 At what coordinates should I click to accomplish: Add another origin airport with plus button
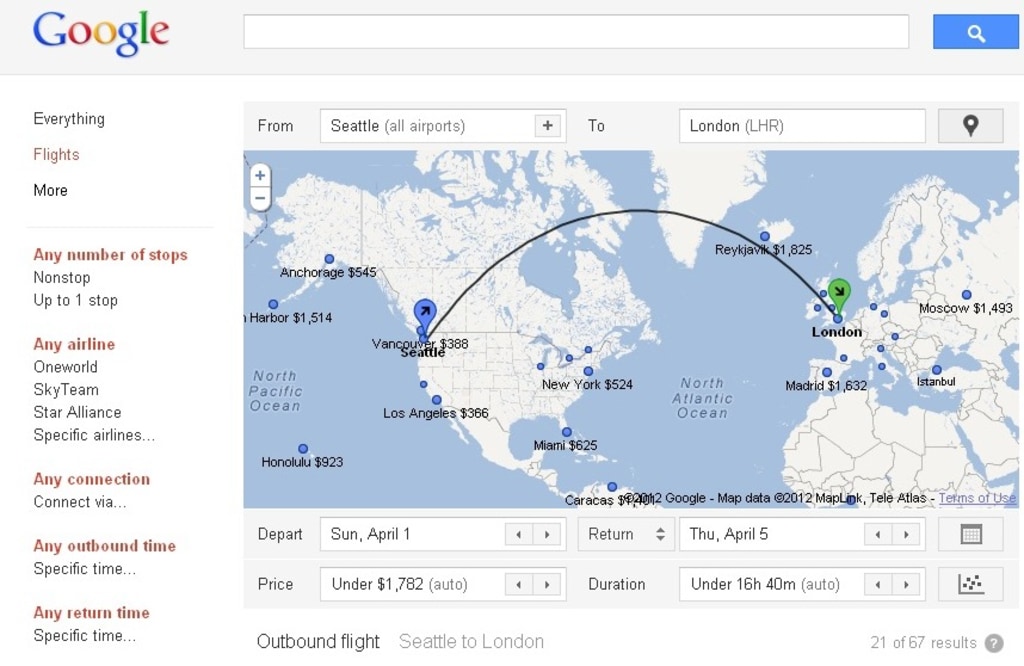(547, 126)
